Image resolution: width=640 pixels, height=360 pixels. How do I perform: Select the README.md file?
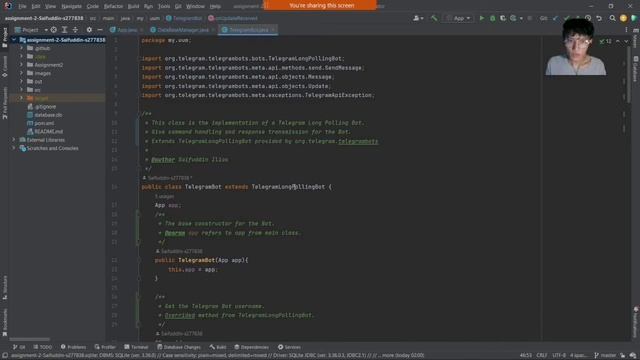[x=48, y=131]
